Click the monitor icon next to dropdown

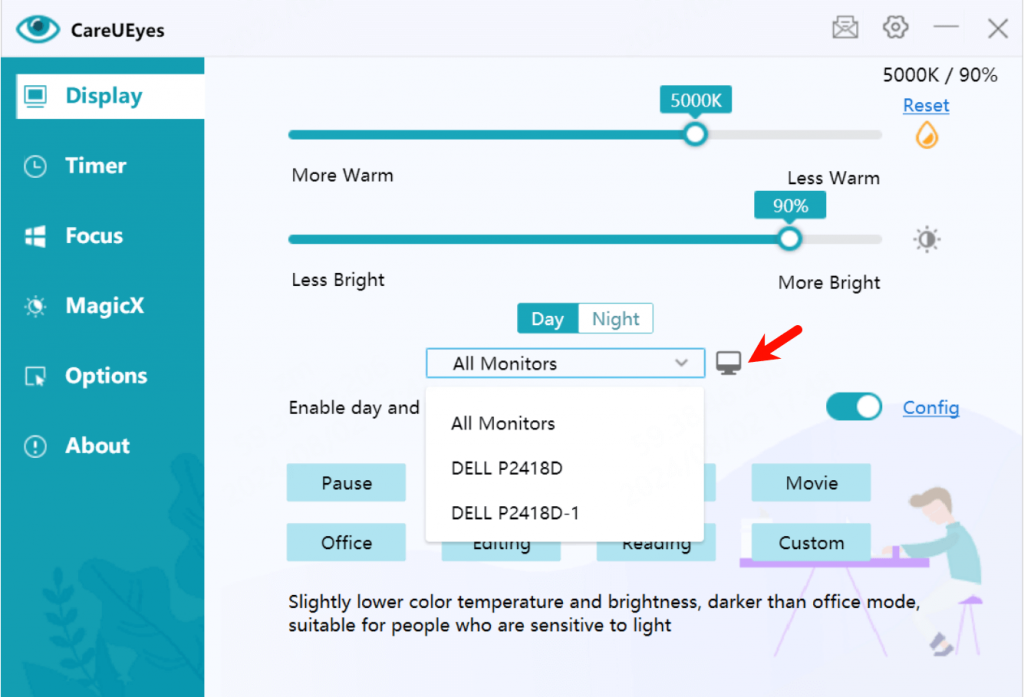click(729, 362)
